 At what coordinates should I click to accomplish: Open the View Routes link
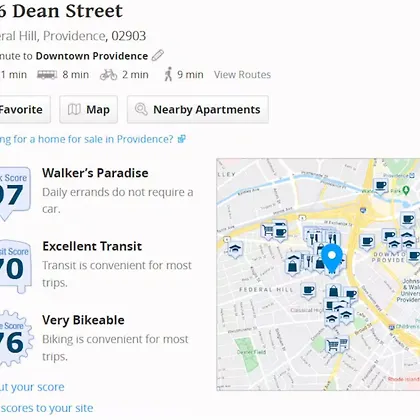242,75
